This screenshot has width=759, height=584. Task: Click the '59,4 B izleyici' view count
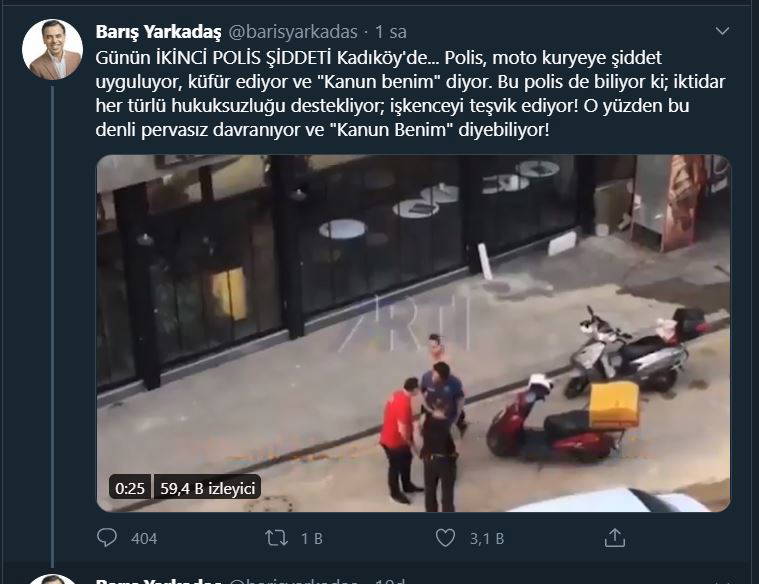coord(207,488)
